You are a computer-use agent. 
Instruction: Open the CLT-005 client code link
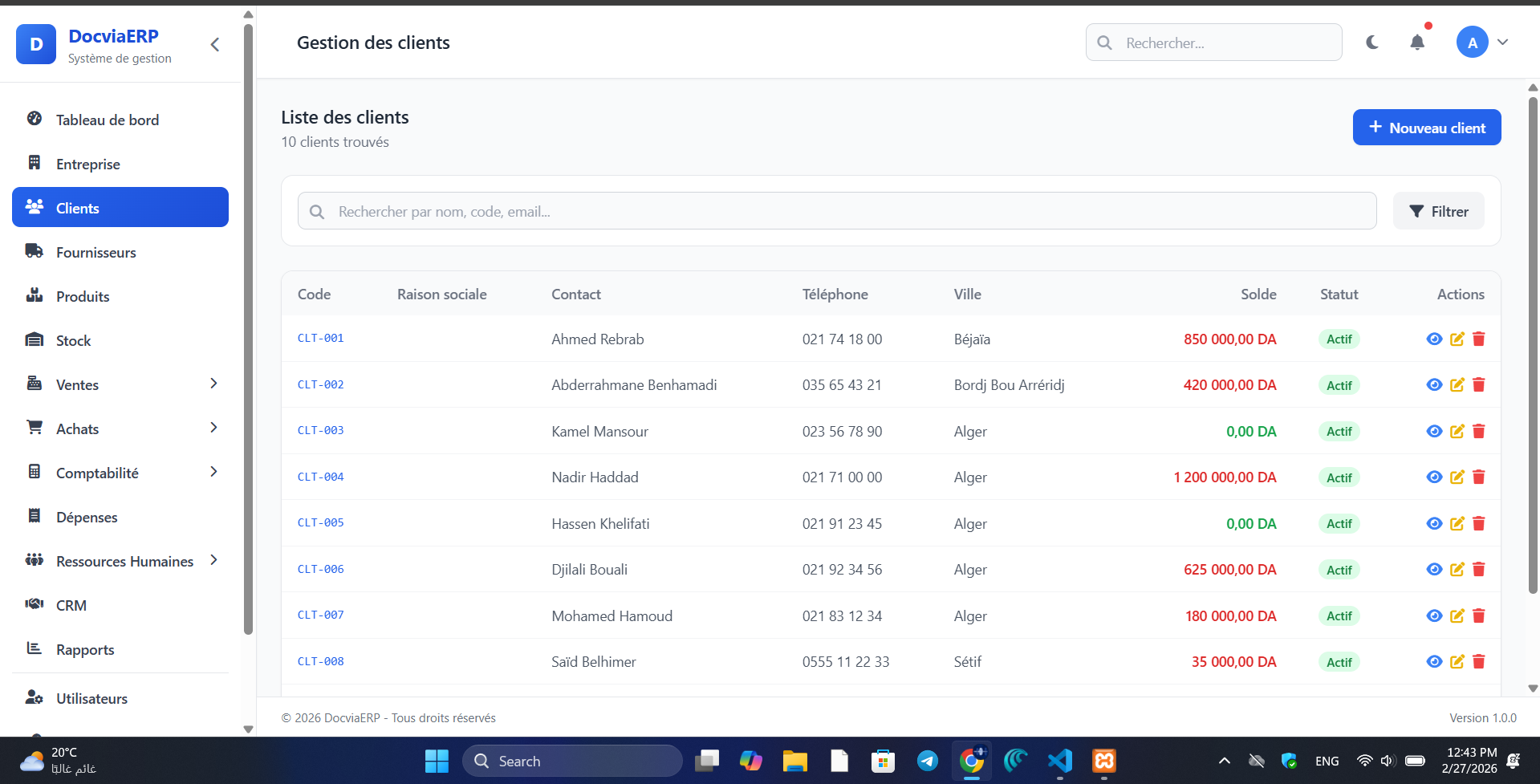point(320,523)
